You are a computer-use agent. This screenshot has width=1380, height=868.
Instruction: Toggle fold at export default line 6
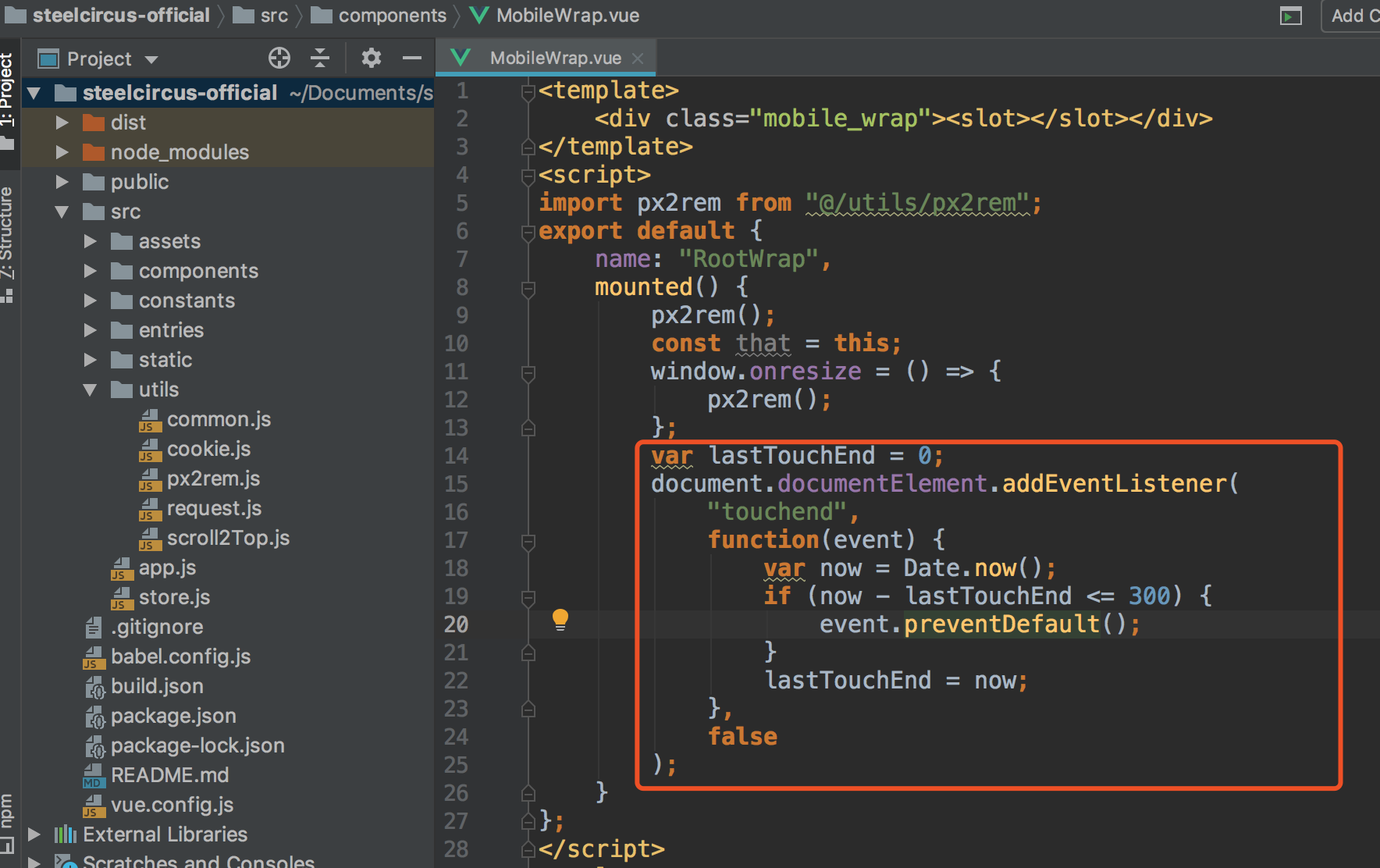coord(528,233)
